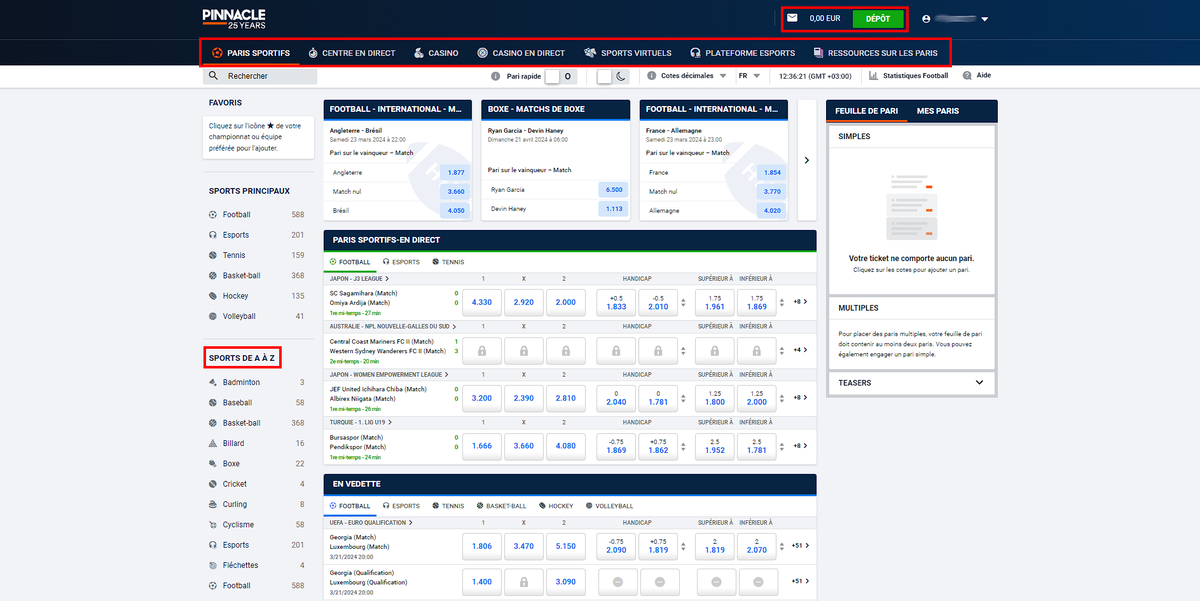Open the Sports virtuels section

628,53
